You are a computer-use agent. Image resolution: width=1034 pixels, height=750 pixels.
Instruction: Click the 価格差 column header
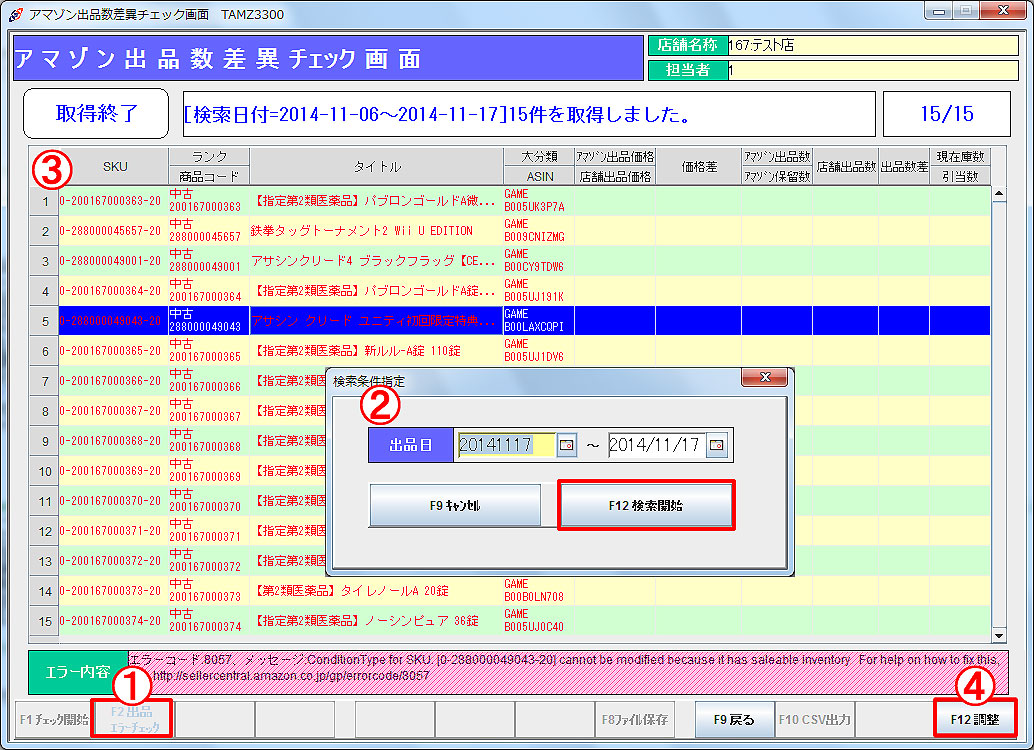tap(698, 166)
